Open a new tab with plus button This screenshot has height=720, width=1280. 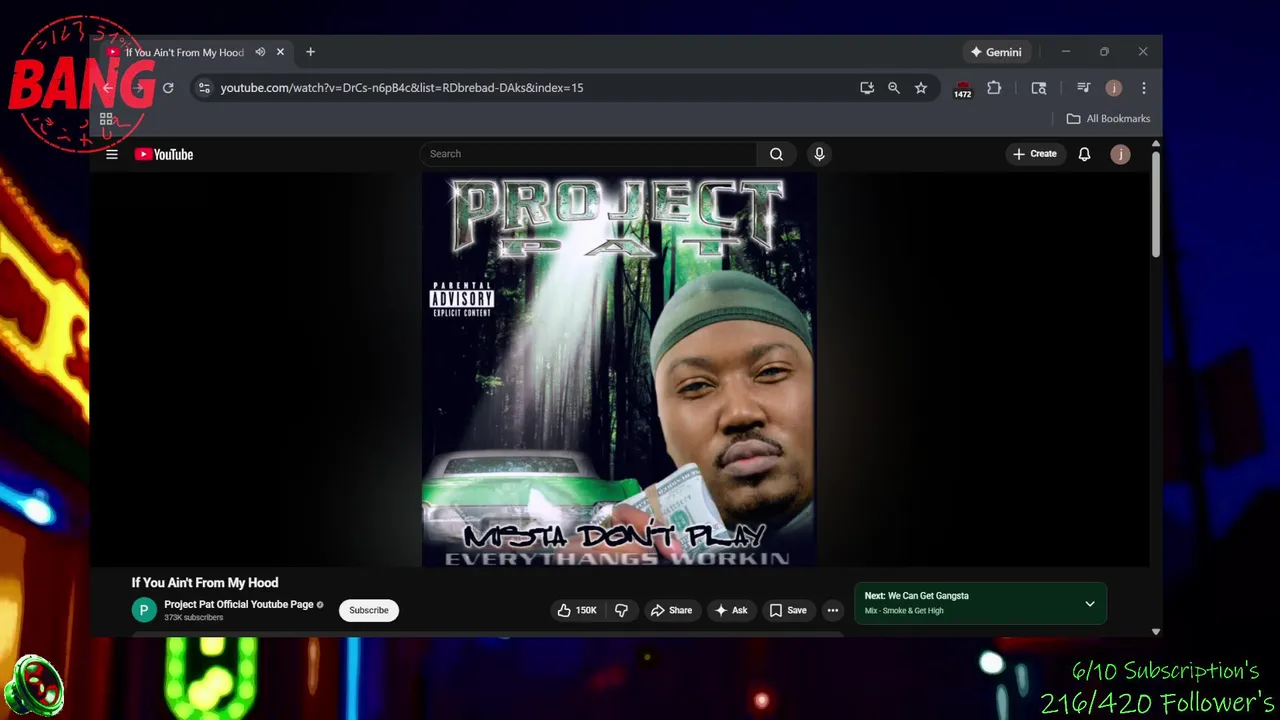[310, 52]
